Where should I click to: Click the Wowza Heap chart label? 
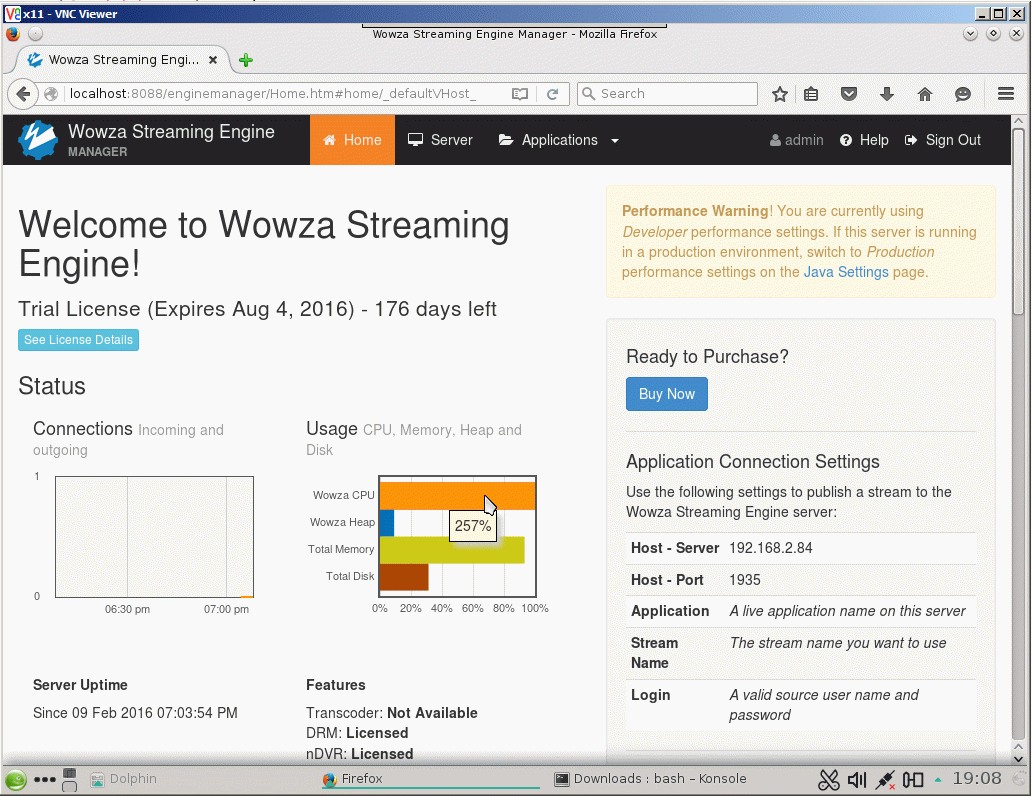coord(342,522)
